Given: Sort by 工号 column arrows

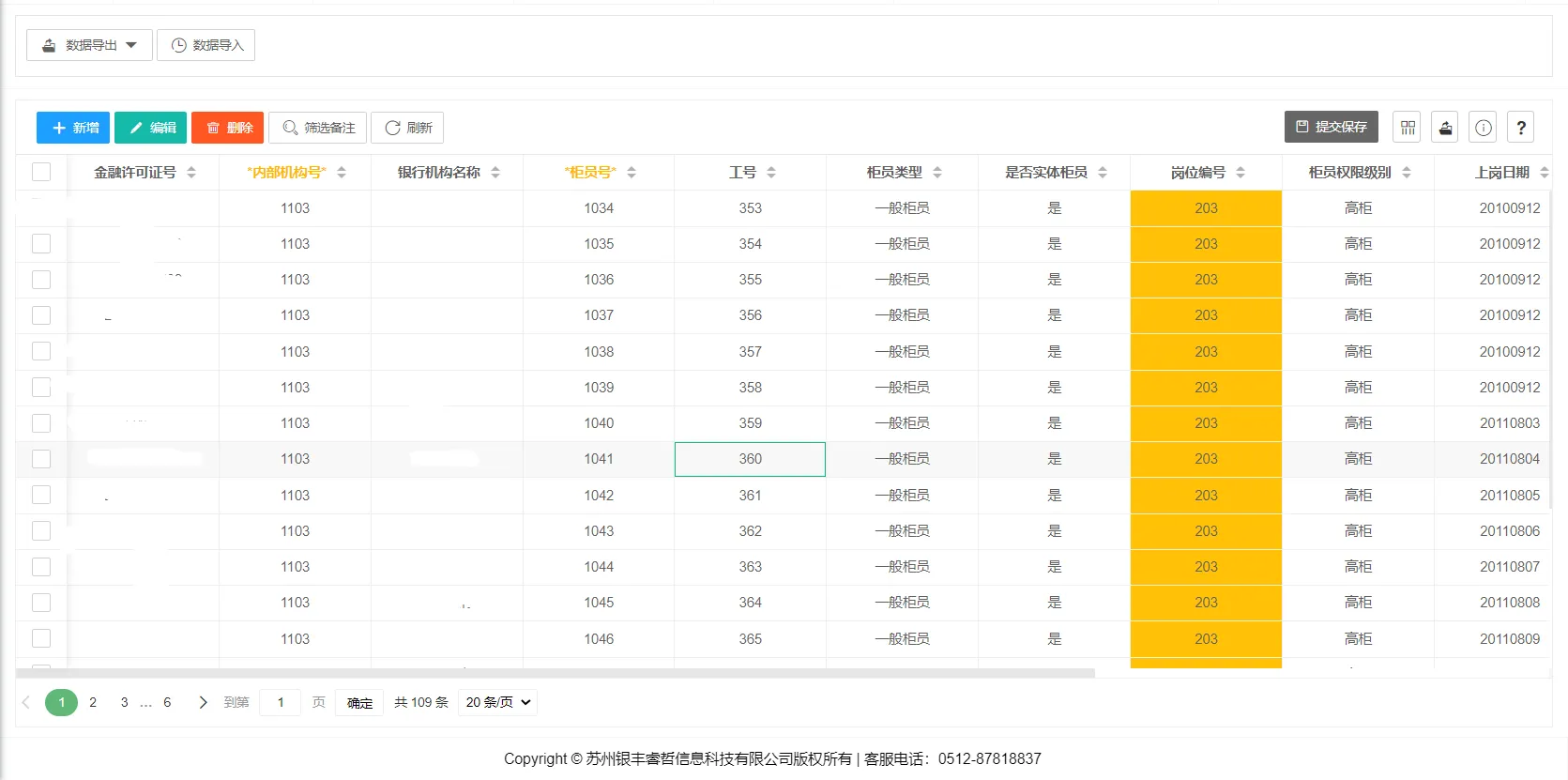Looking at the screenshot, I should [x=771, y=173].
